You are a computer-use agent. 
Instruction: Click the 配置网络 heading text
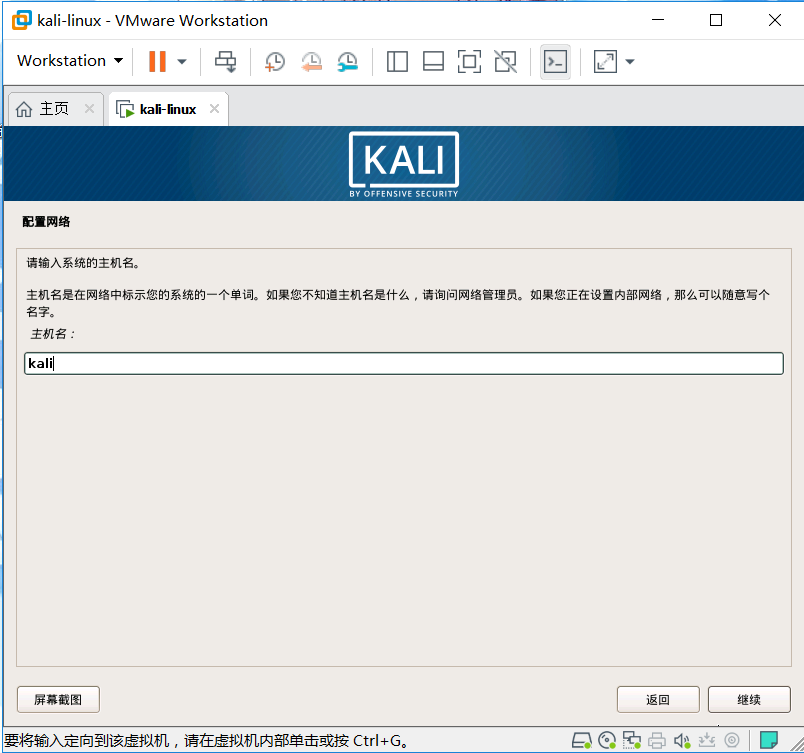tap(46, 222)
